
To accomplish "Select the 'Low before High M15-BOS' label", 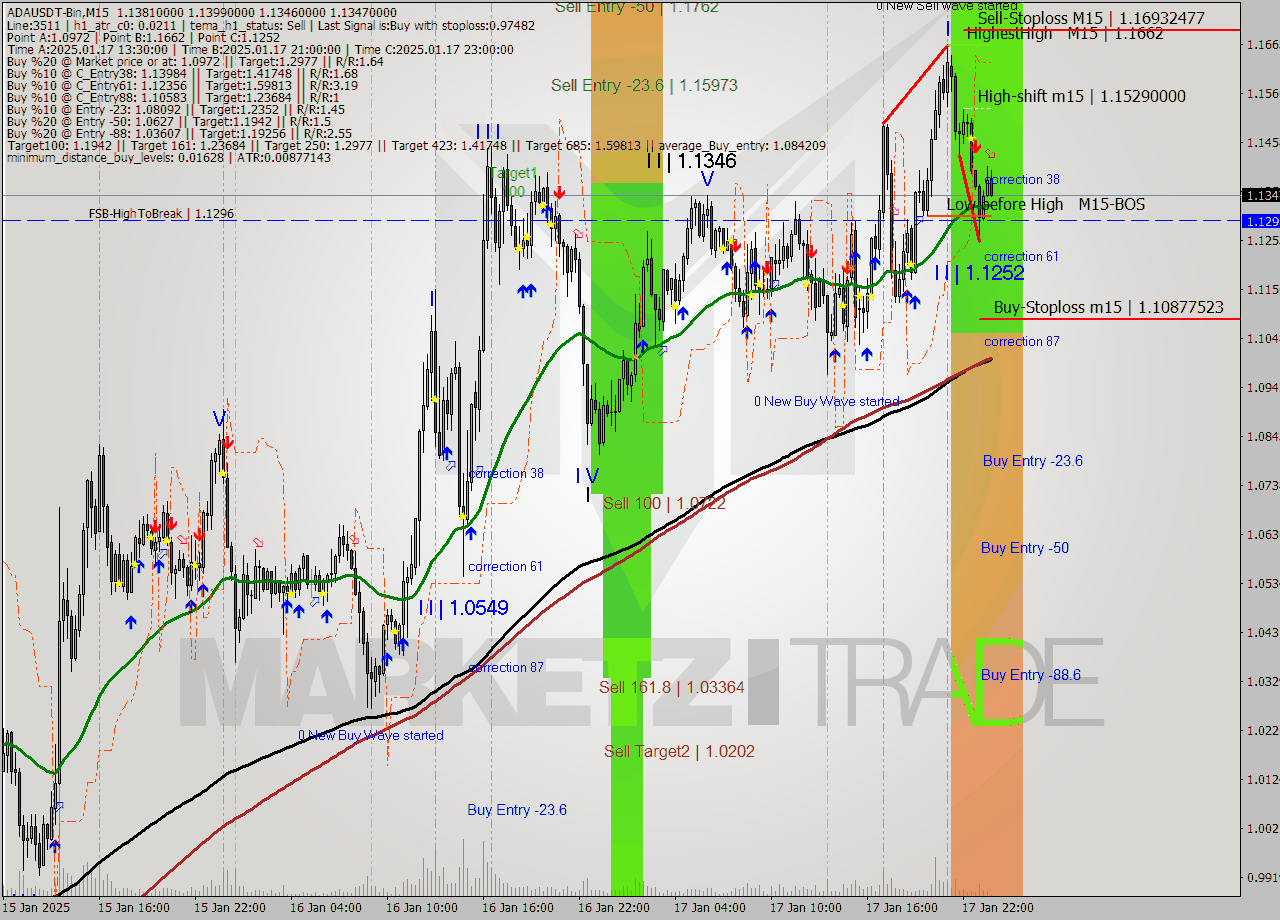I will (x=1046, y=204).
